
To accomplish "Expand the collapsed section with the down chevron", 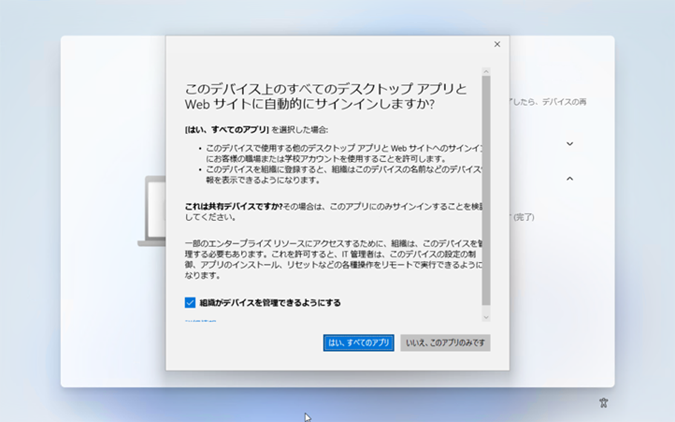I will click(x=570, y=143).
